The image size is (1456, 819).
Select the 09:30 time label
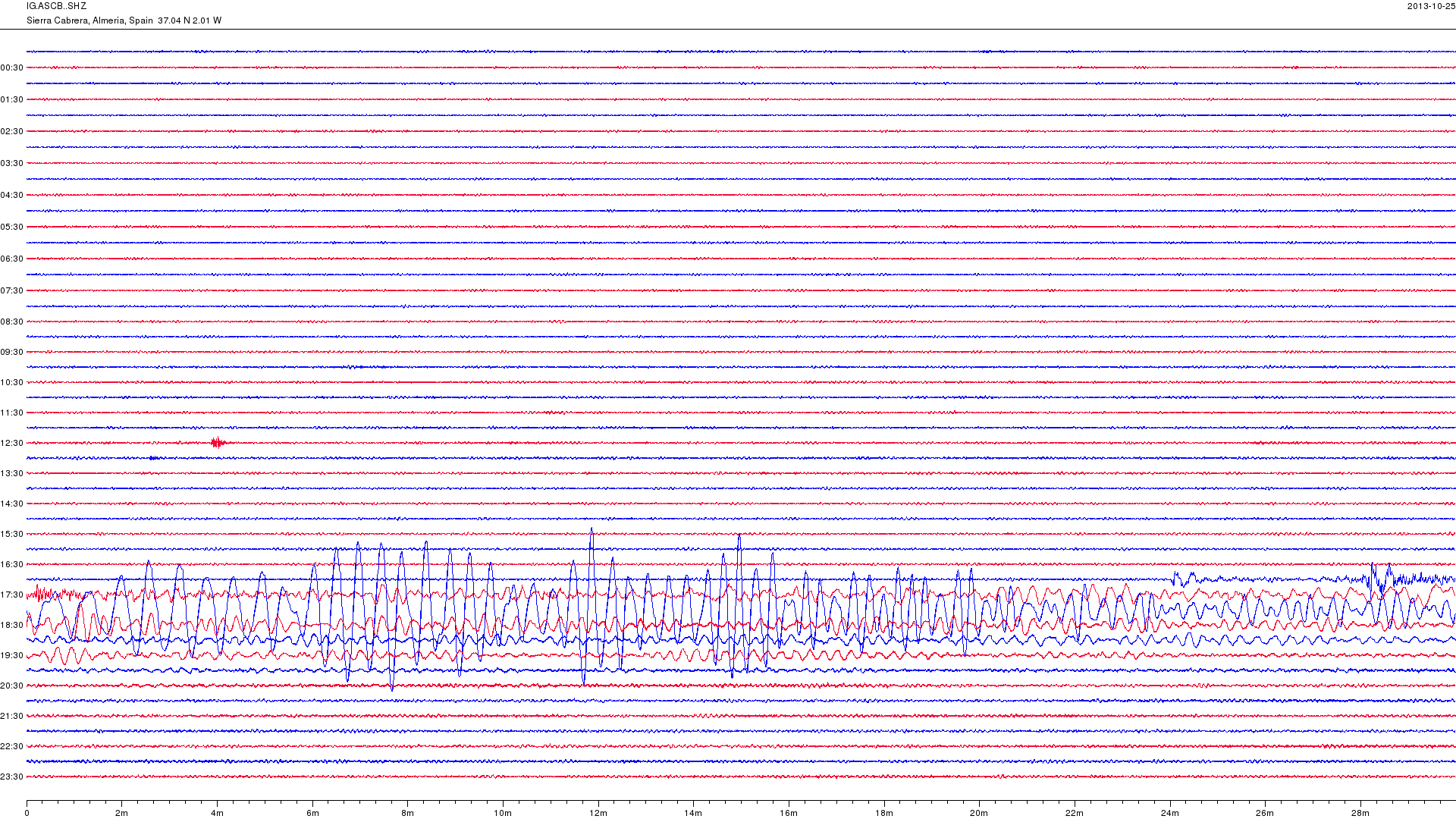coord(12,353)
